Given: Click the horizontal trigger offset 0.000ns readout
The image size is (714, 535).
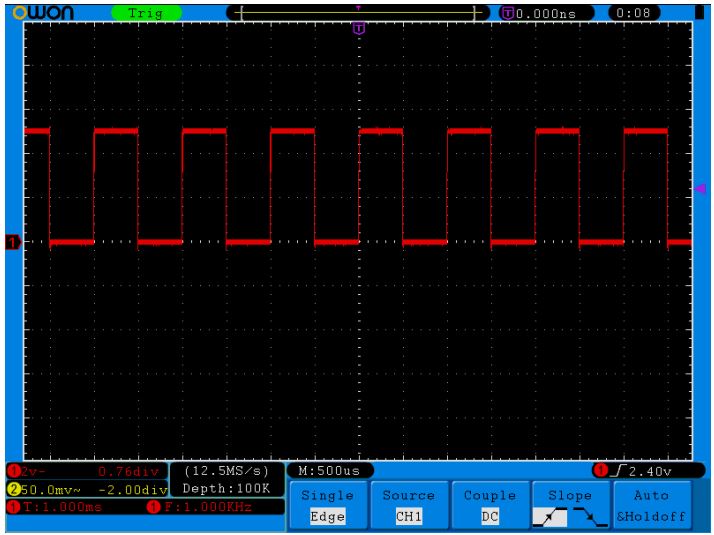Looking at the screenshot, I should (546, 14).
